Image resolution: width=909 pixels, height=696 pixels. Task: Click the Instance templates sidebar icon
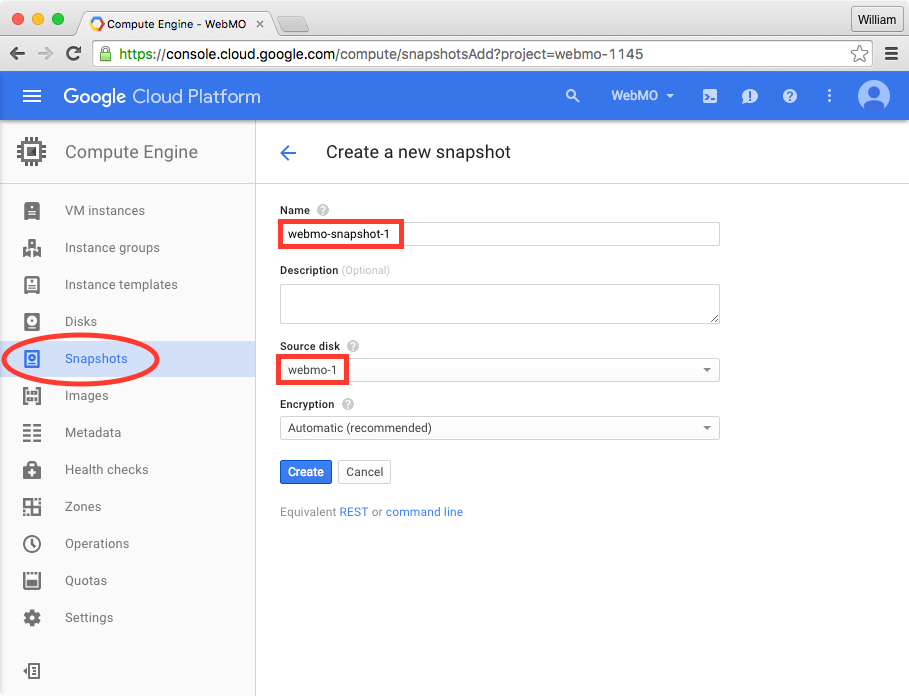[32, 285]
